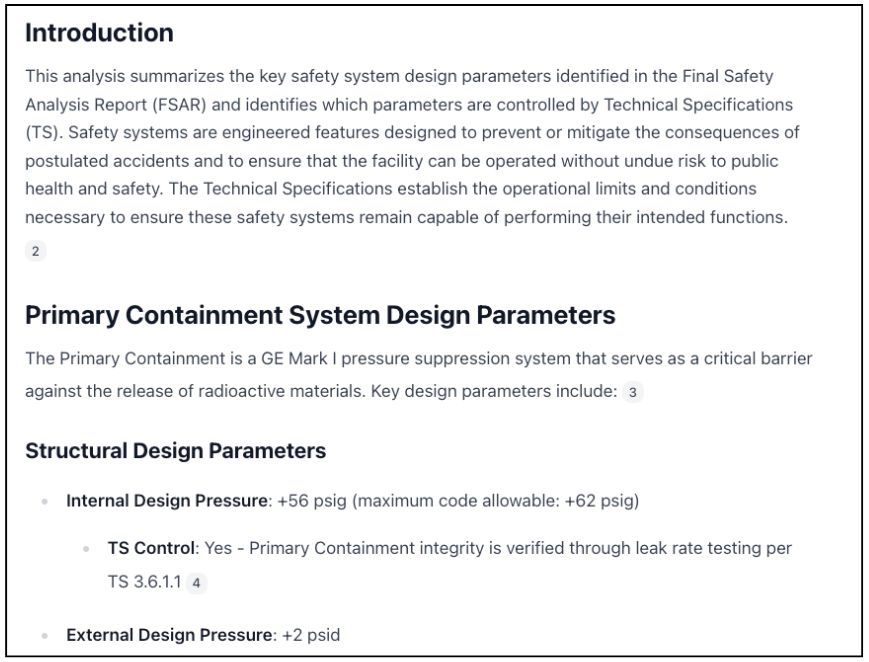Screen dimensions: 869x662
Task: Click "(maximum code allowable: +62 psig)" text
Action: pos(496,500)
